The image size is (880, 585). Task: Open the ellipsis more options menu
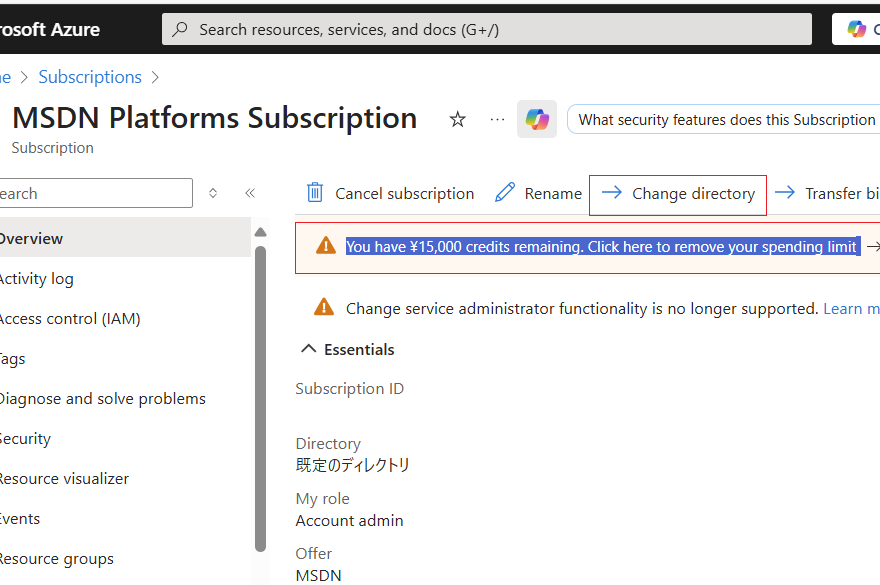(497, 120)
